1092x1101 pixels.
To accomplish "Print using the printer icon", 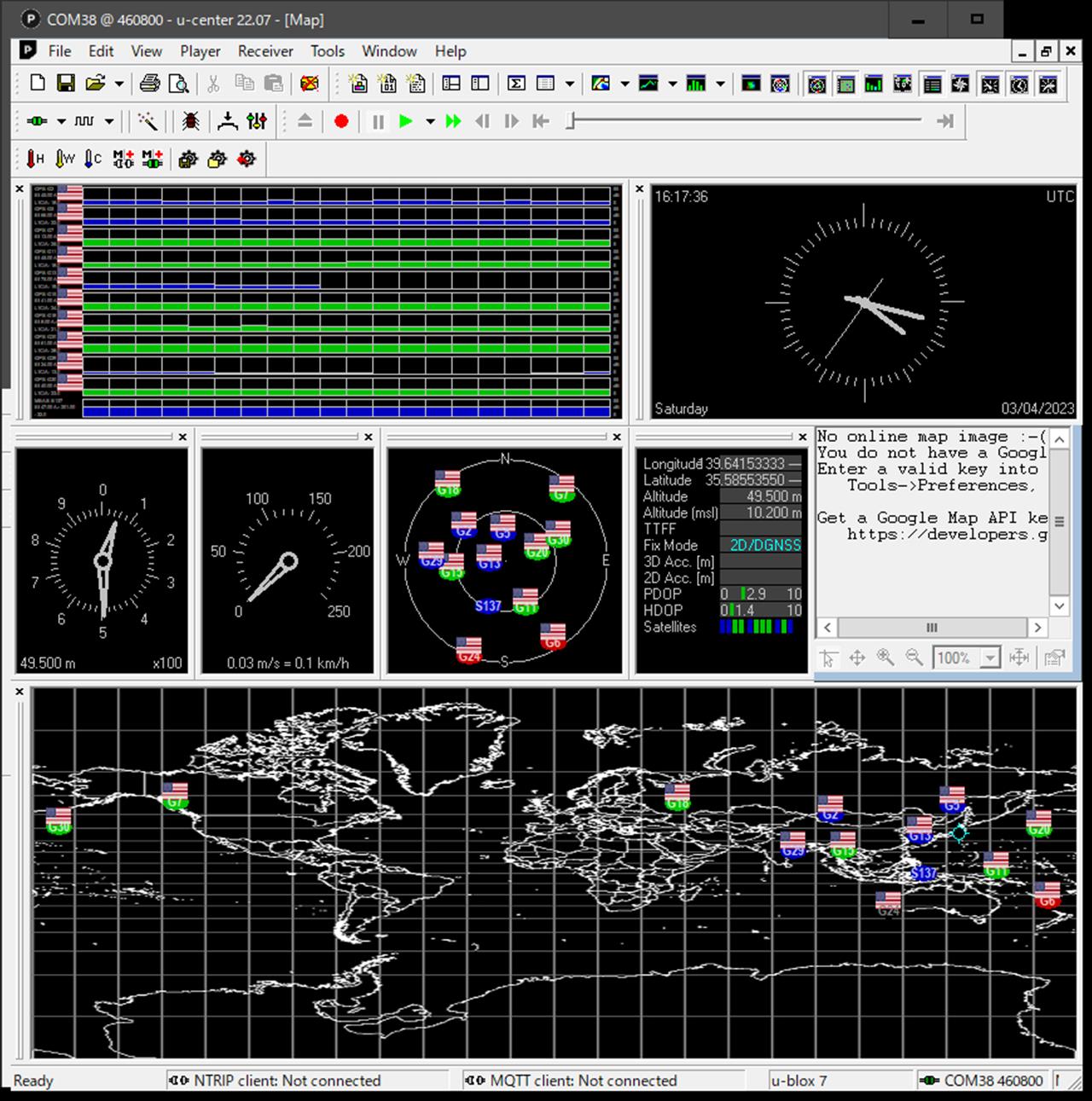I will pyautogui.click(x=150, y=83).
